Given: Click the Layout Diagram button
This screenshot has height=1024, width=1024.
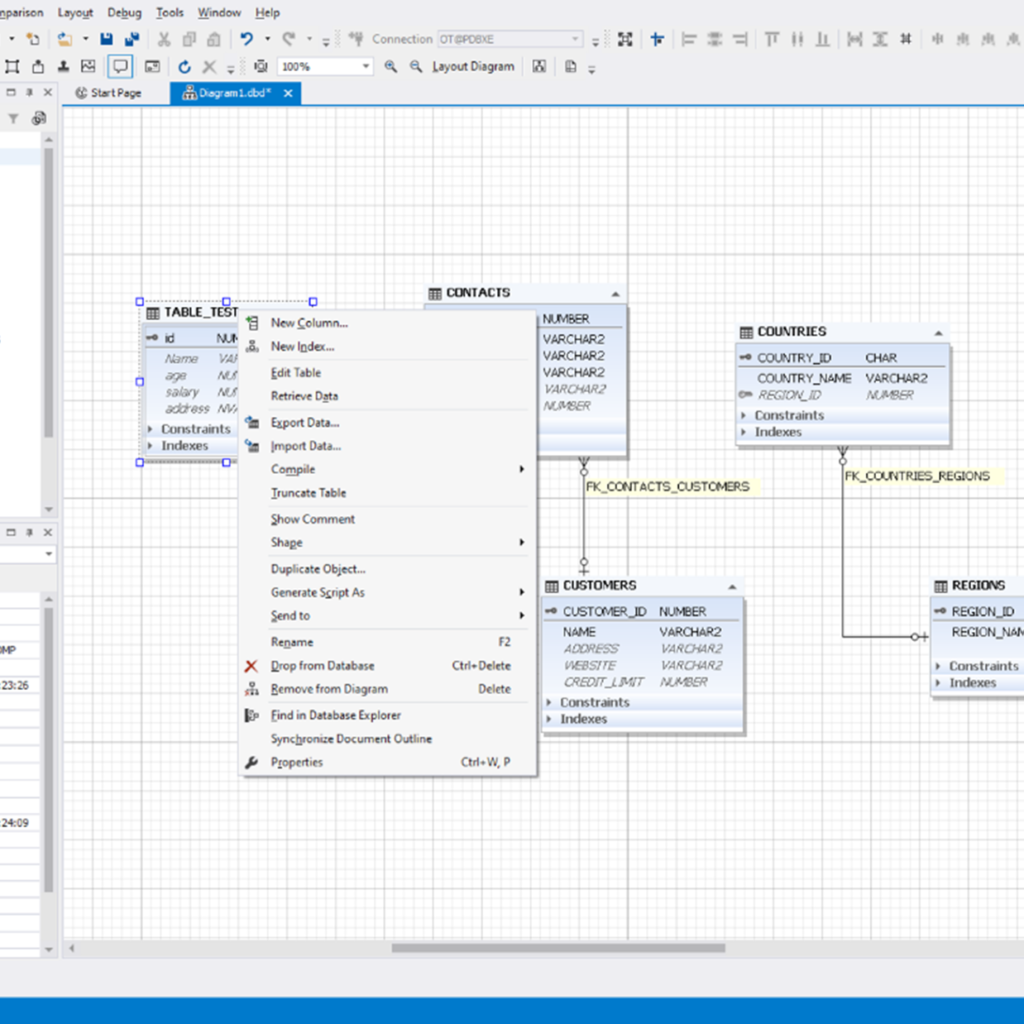Looking at the screenshot, I should point(473,67).
